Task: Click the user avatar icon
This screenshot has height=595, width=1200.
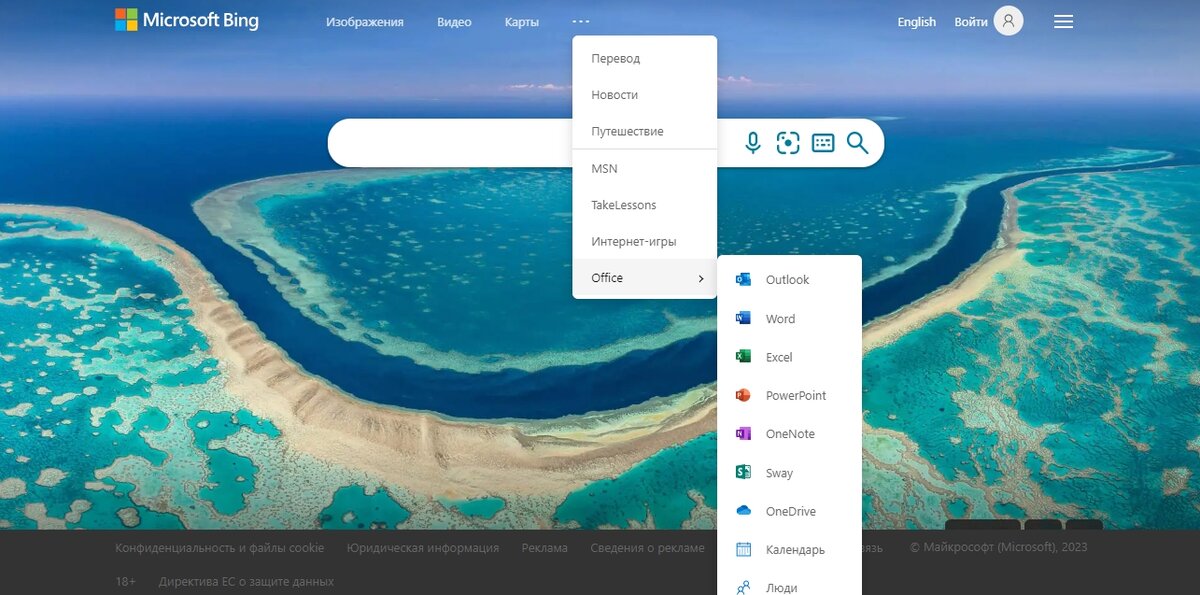Action: 1008,21
